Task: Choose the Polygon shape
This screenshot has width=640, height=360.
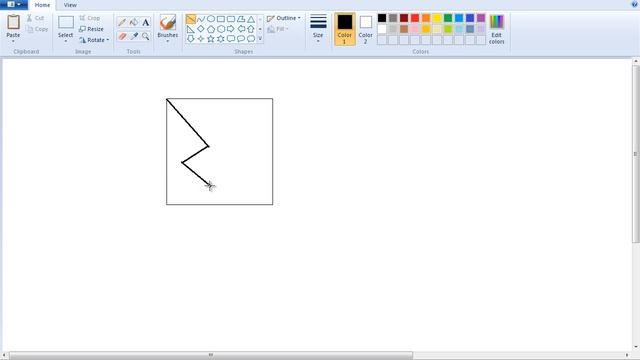Action: pyautogui.click(x=241, y=19)
